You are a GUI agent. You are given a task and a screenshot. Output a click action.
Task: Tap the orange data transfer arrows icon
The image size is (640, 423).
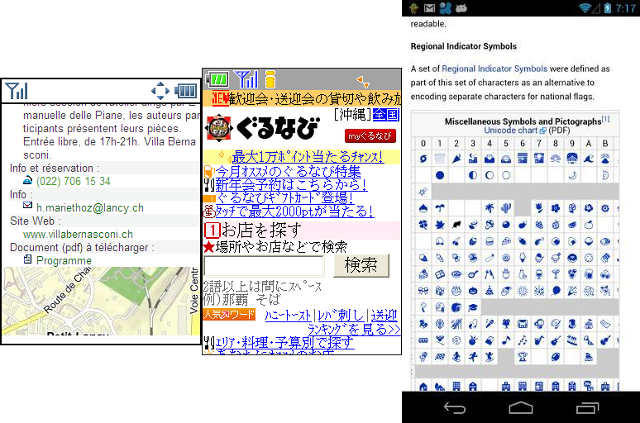point(363,82)
